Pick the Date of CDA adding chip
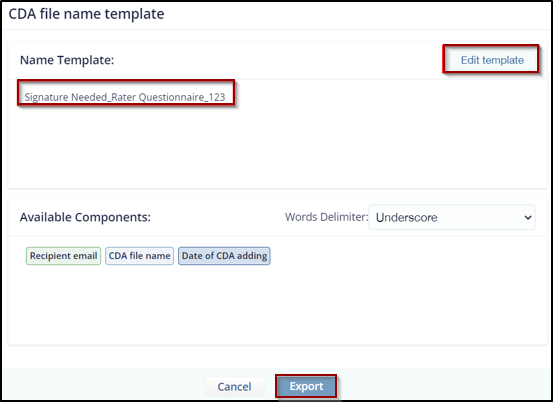 [224, 256]
